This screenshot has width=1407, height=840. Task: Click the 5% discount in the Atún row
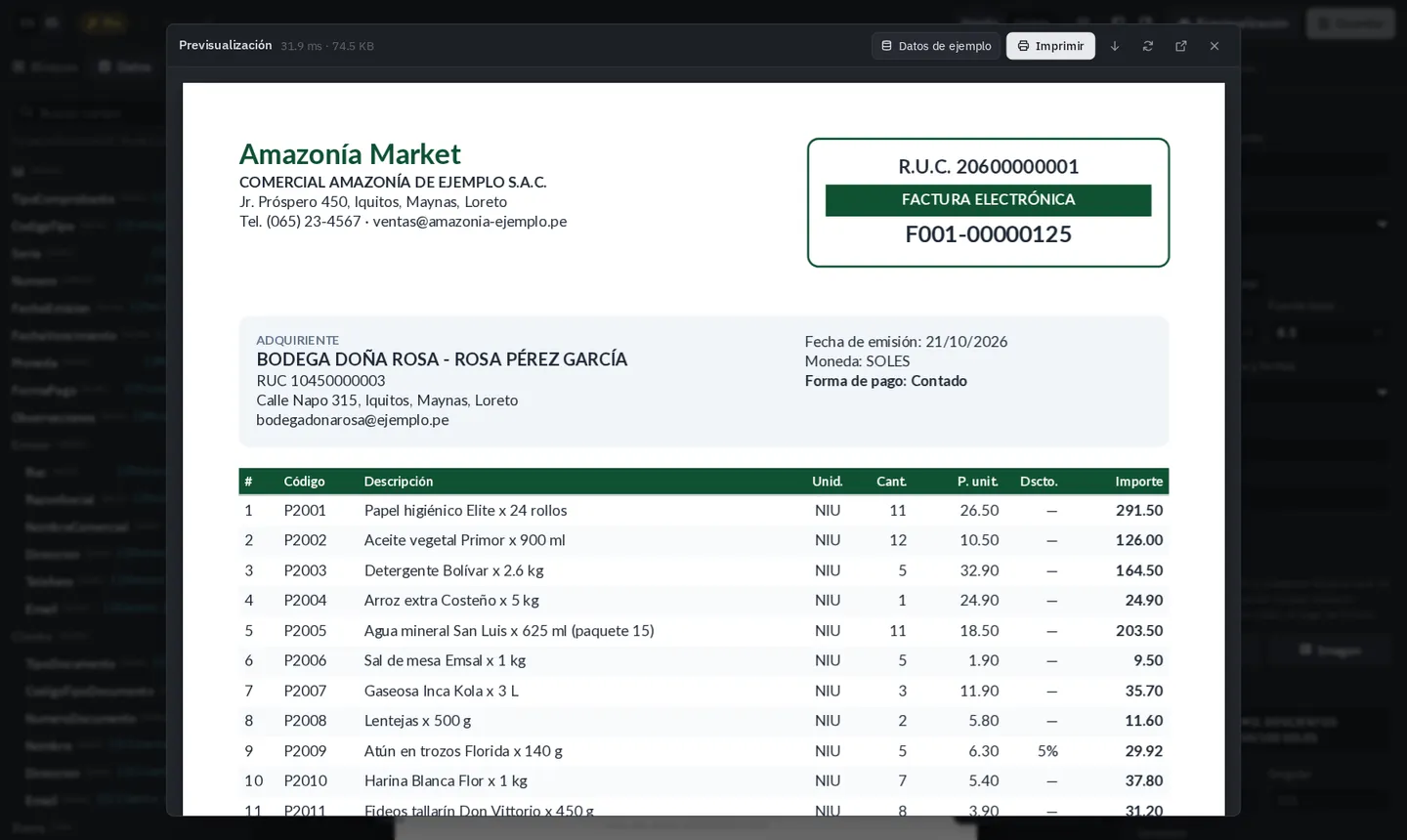click(1047, 751)
